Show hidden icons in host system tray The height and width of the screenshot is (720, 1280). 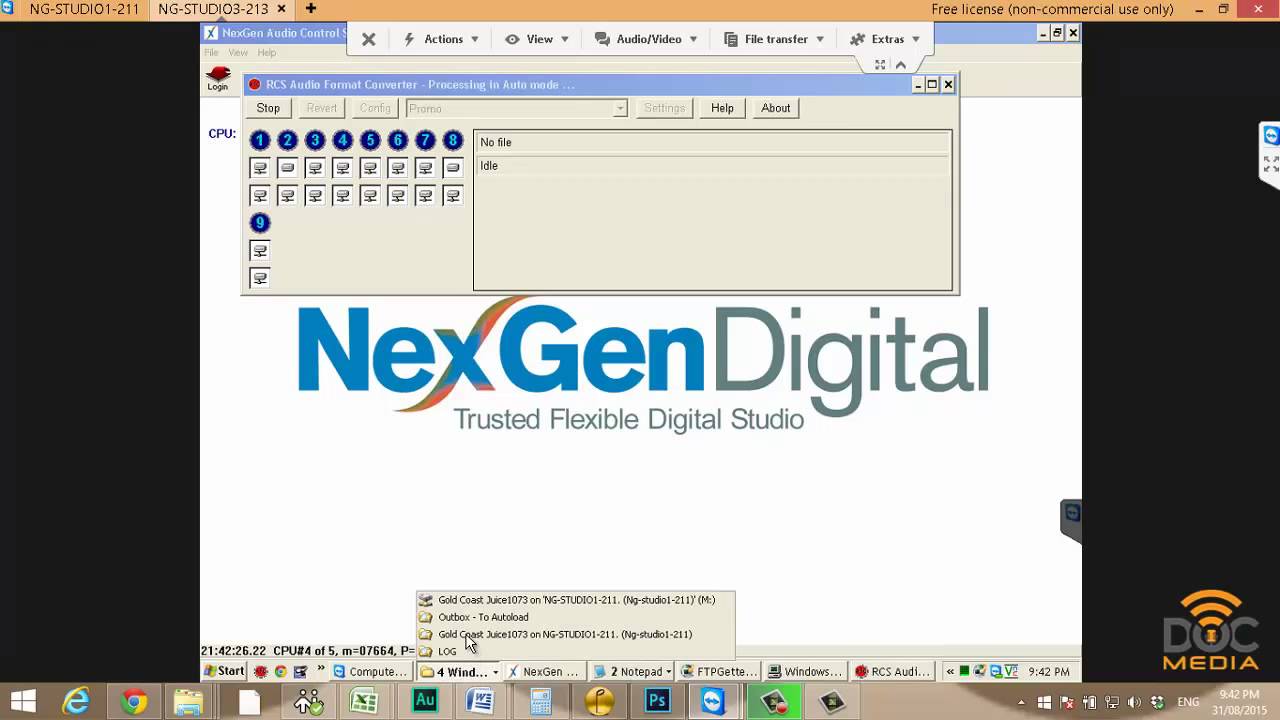click(1021, 702)
